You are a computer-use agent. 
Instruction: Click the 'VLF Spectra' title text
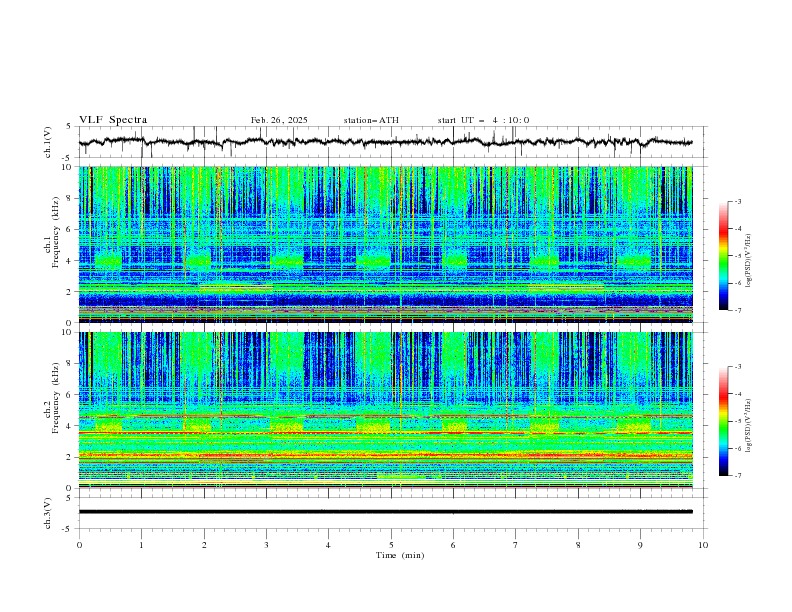(x=113, y=120)
